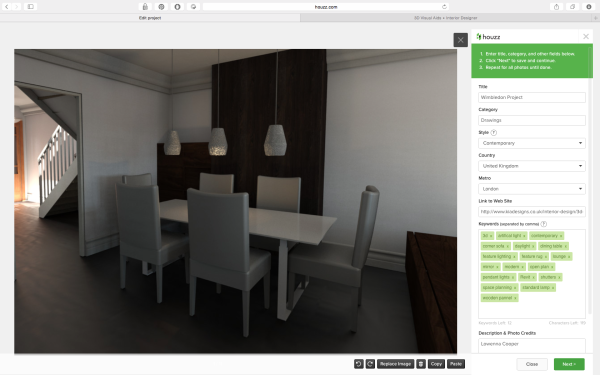
Task: Open the Keywords help question mark
Action: (x=544, y=224)
